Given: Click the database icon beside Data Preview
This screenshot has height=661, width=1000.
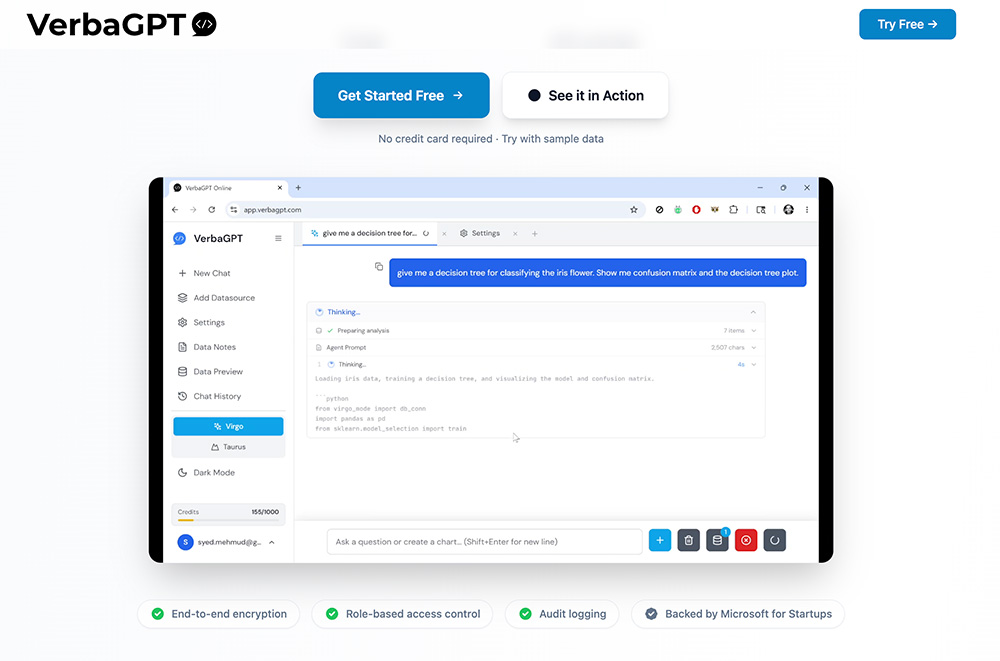Looking at the screenshot, I should click(x=182, y=371).
